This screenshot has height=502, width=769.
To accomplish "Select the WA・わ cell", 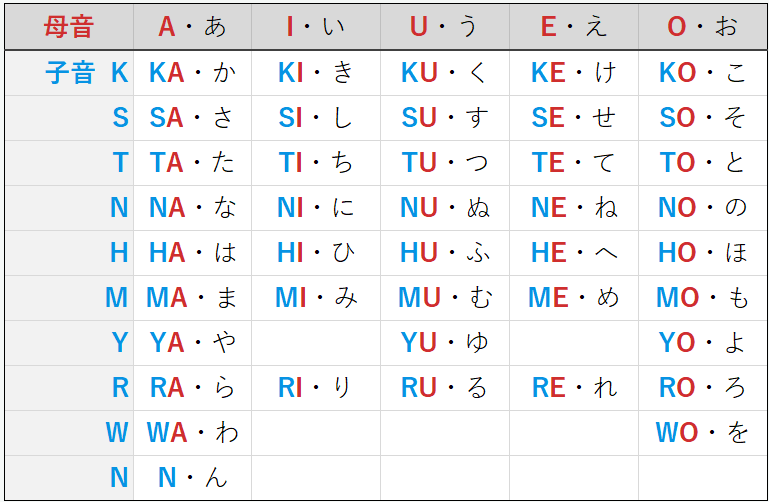I will pyautogui.click(x=192, y=433).
